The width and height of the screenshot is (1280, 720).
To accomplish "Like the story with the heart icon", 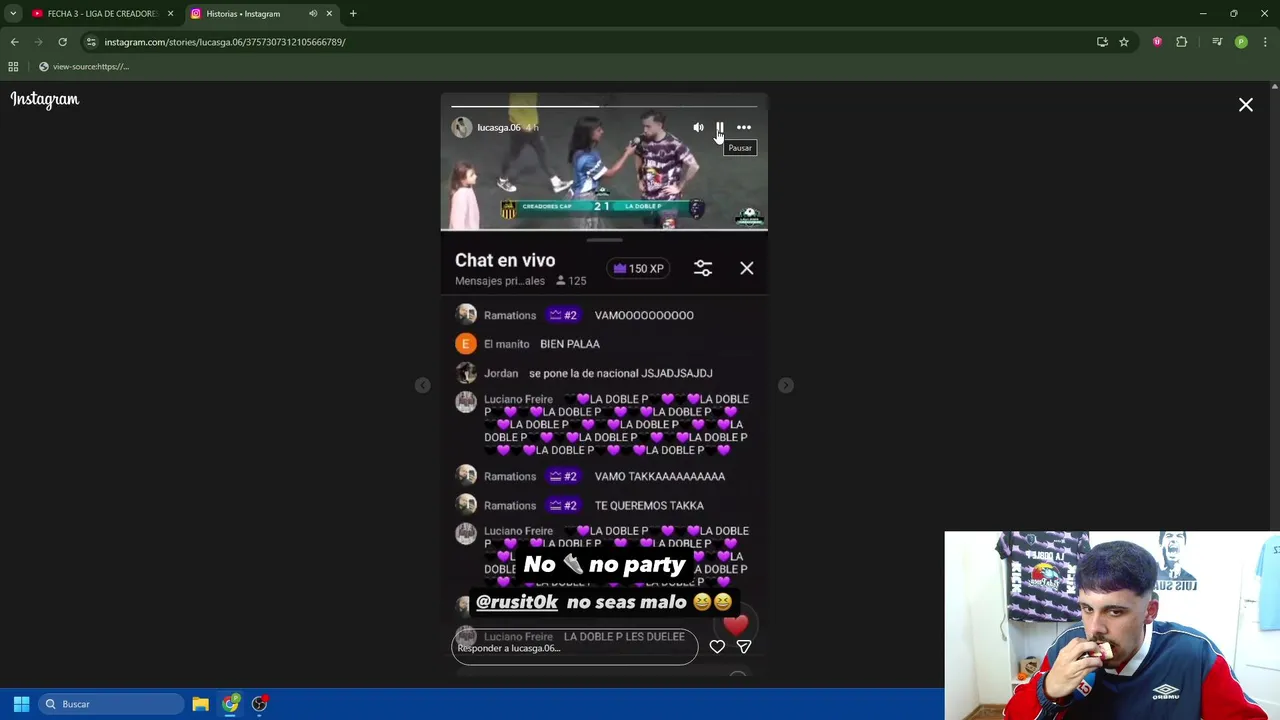I will pyautogui.click(x=717, y=647).
